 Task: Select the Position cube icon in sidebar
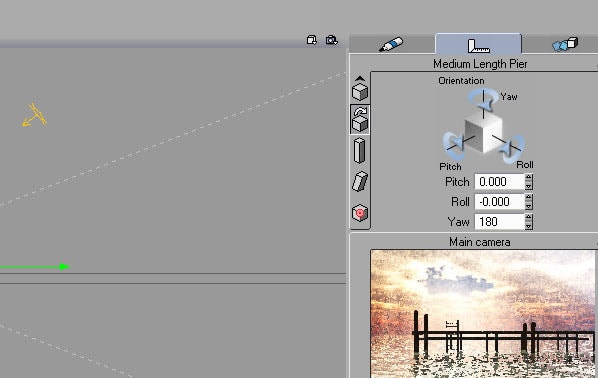point(360,92)
